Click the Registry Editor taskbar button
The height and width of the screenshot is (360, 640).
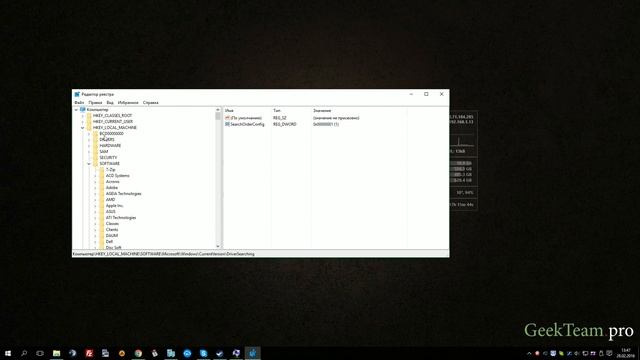point(253,353)
